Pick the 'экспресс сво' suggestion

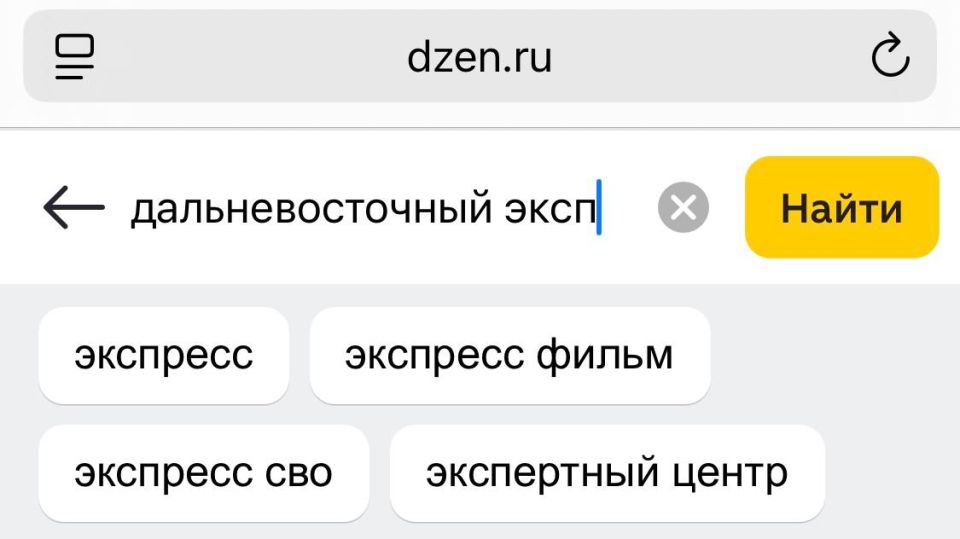tap(203, 473)
